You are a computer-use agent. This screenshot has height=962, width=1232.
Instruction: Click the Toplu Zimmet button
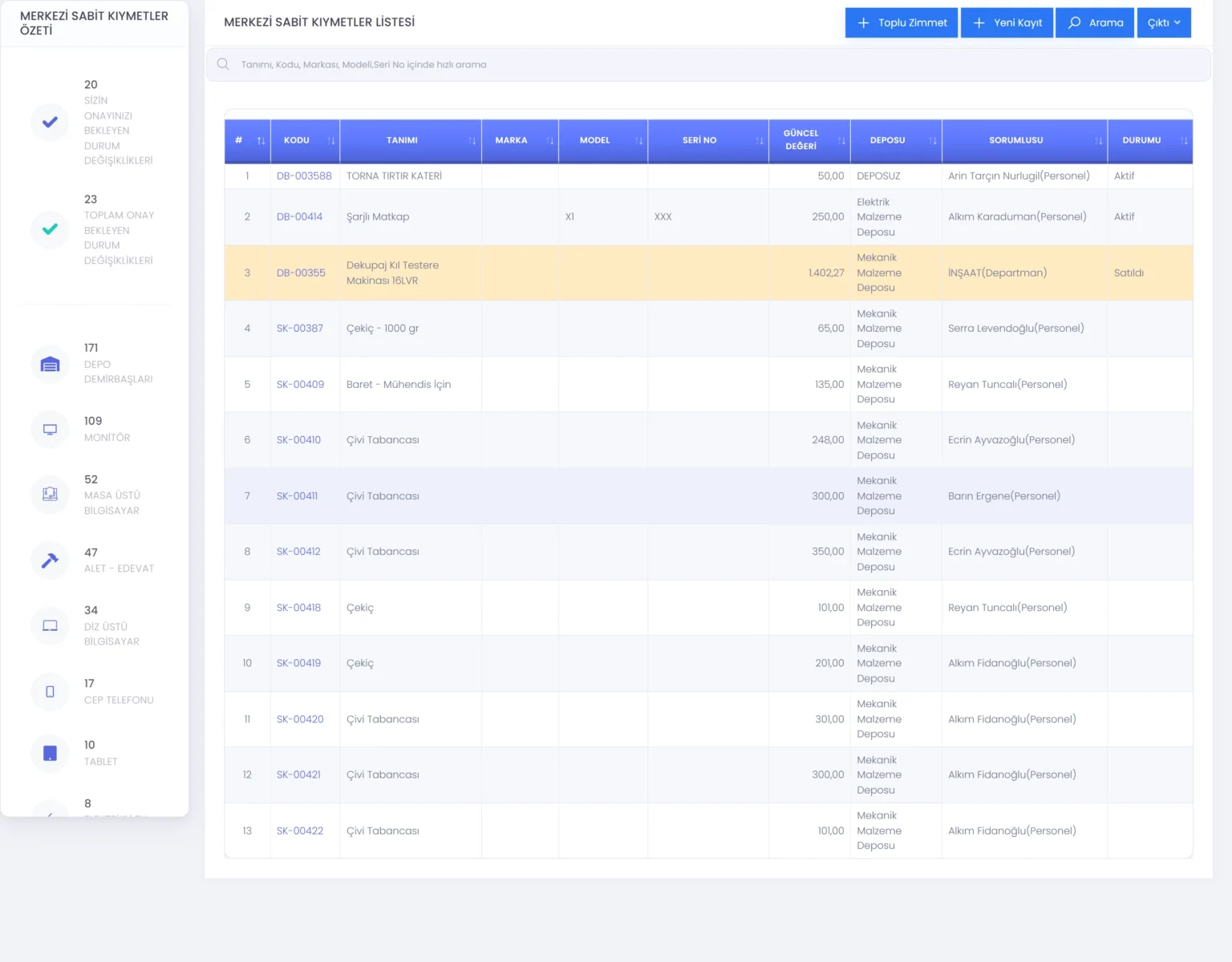point(902,22)
